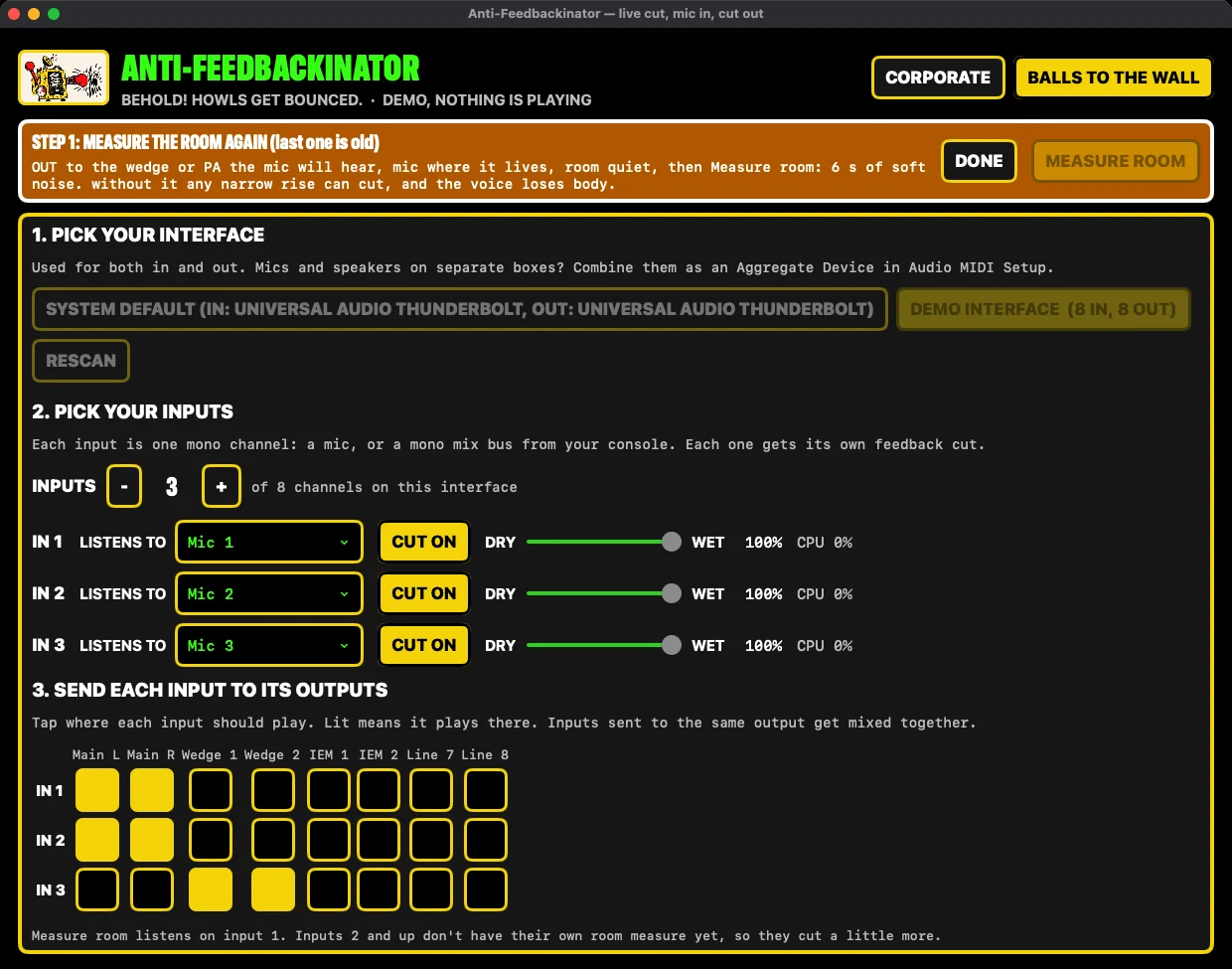Route IN 2 to Line 8
The height and width of the screenshot is (969, 1232).
(x=486, y=840)
